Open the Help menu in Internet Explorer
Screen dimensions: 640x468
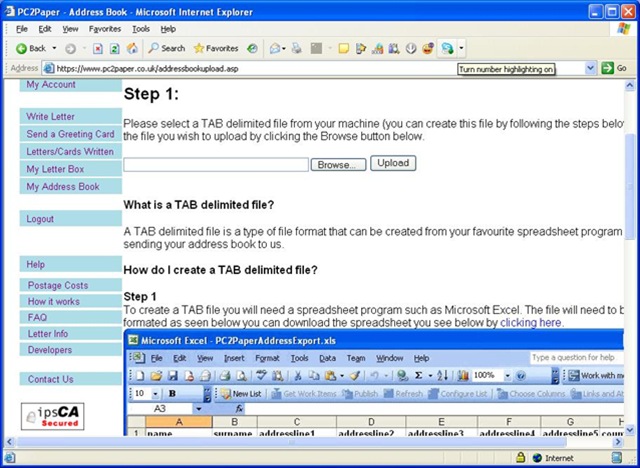click(168, 29)
